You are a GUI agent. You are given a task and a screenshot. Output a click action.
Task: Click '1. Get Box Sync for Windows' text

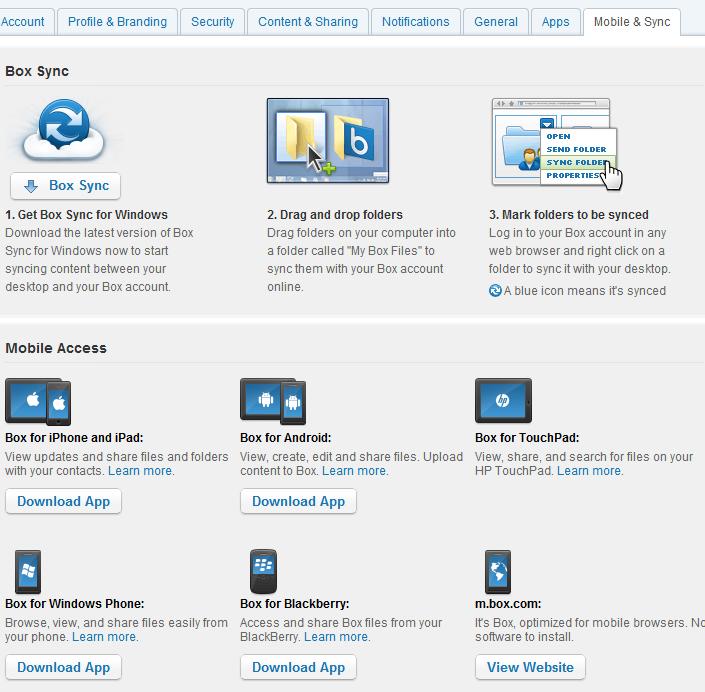pos(86,214)
